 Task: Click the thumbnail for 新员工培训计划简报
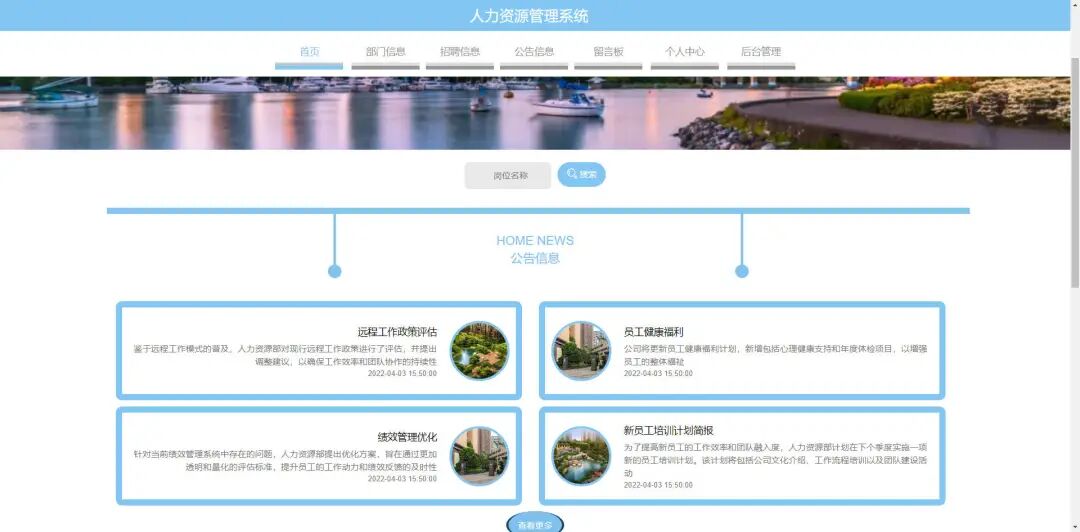[x=581, y=456]
